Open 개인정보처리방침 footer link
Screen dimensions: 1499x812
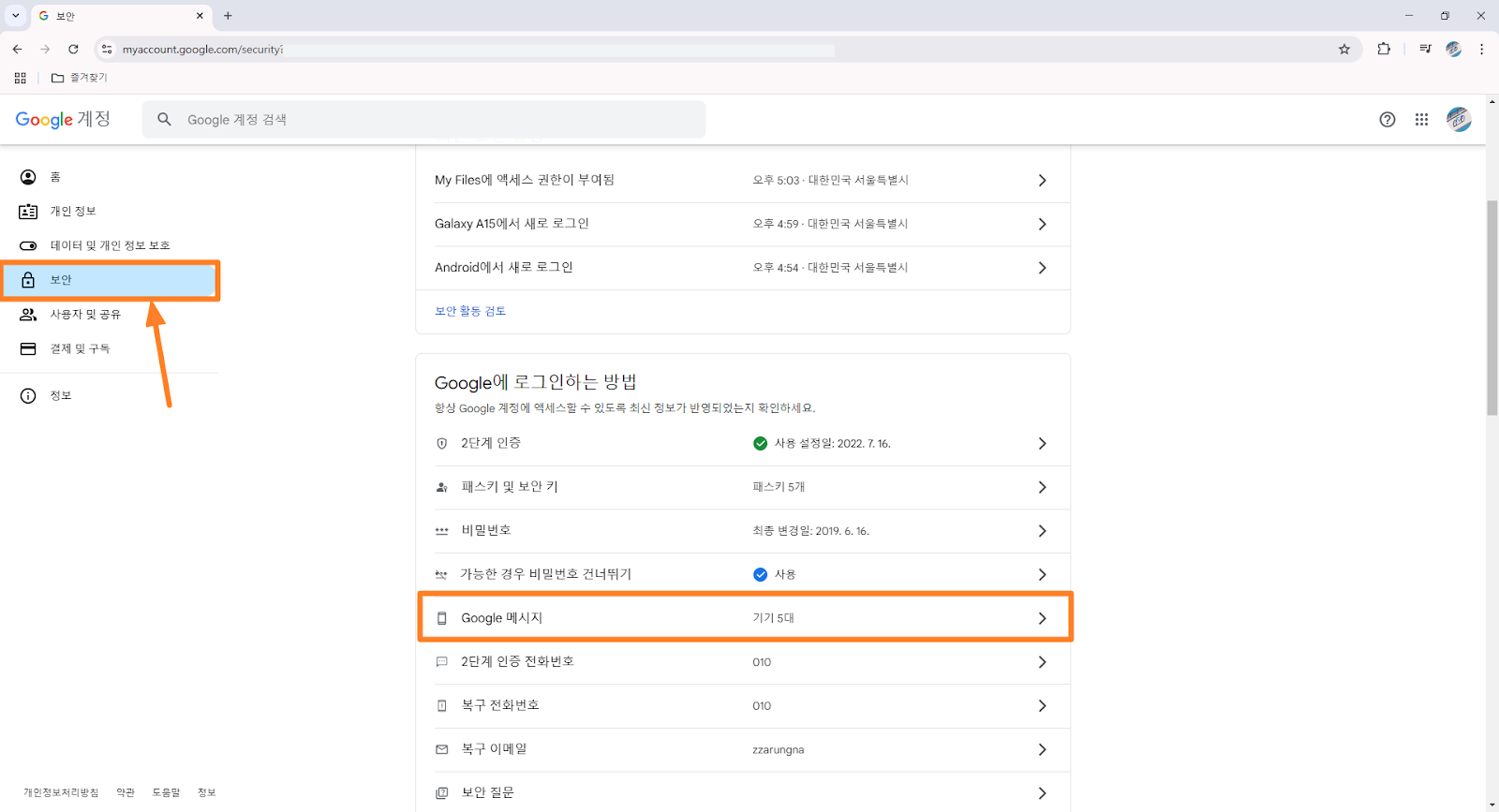pos(61,792)
